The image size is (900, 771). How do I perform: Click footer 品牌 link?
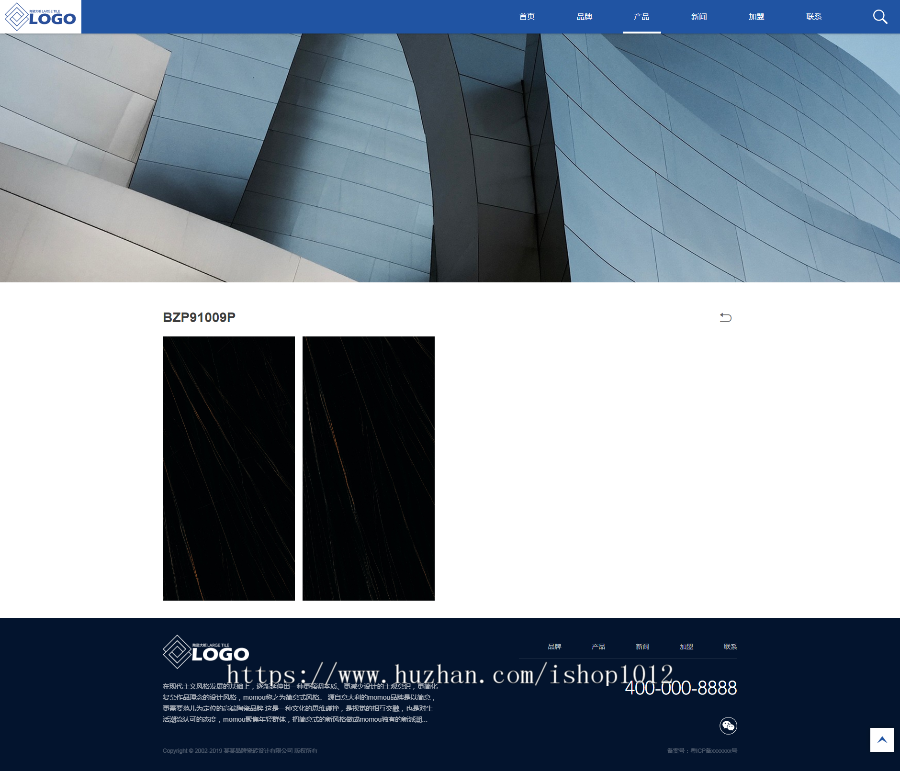(554, 646)
